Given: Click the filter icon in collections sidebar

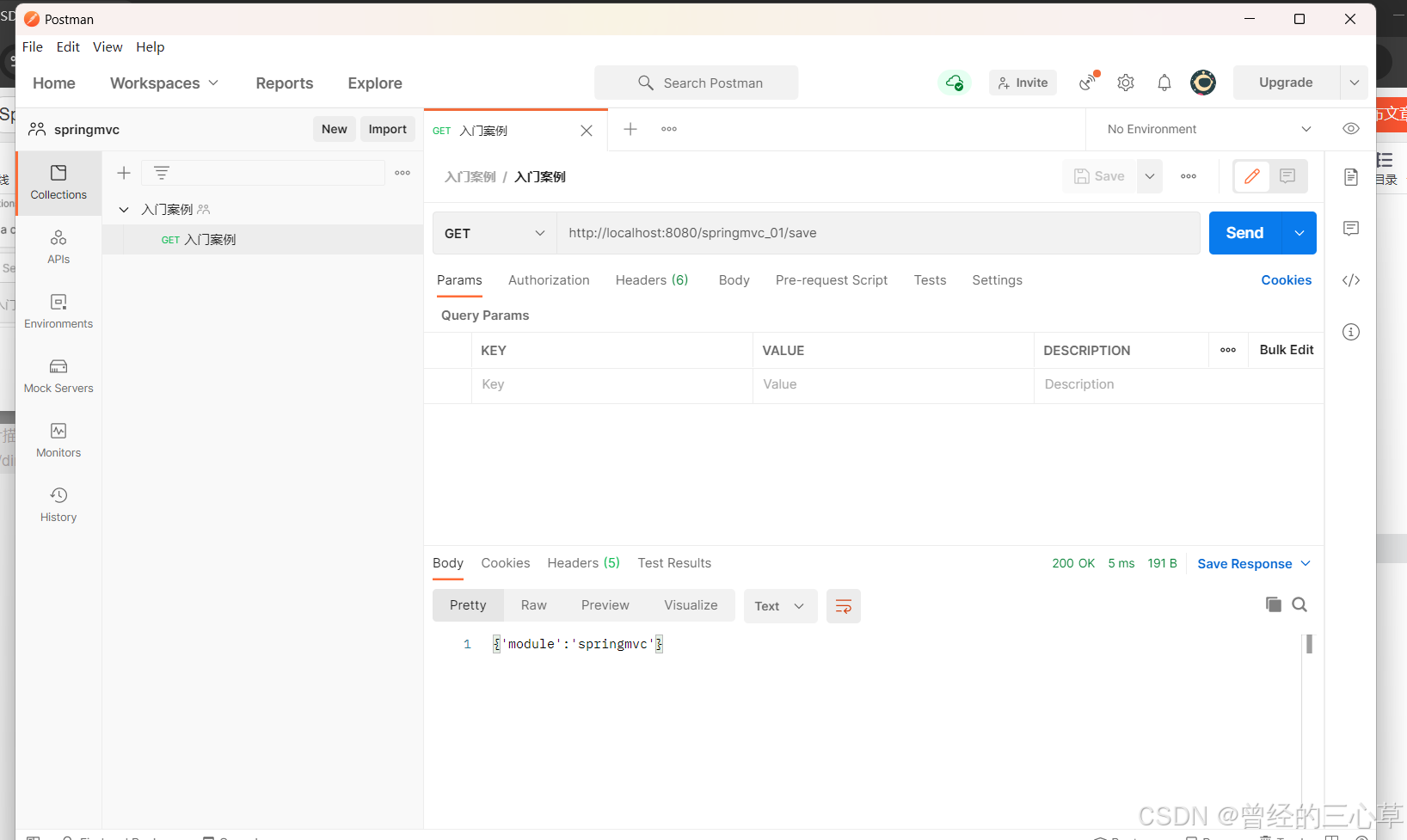Looking at the screenshot, I should click(x=162, y=173).
